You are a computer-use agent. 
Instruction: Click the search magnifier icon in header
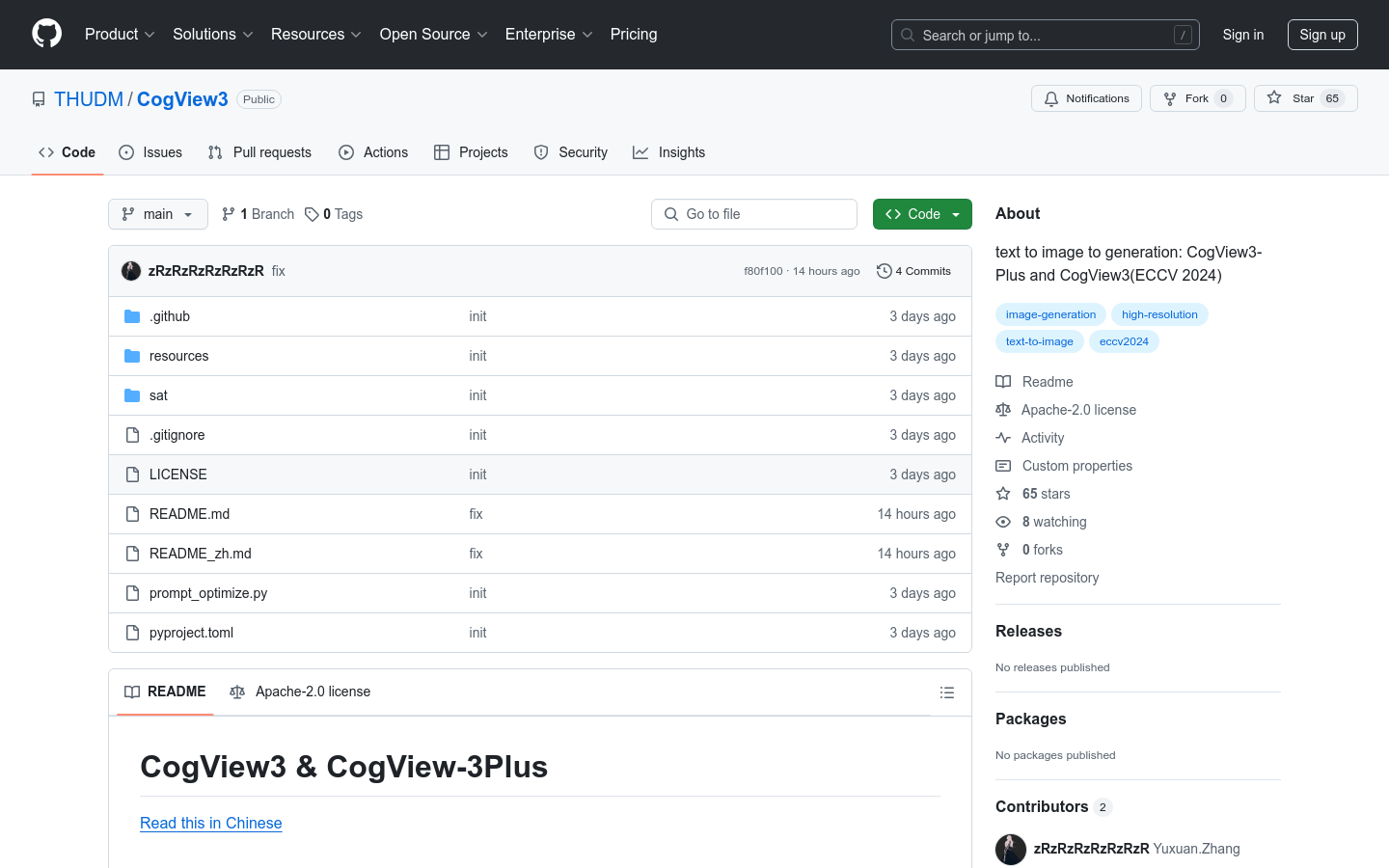tap(908, 35)
